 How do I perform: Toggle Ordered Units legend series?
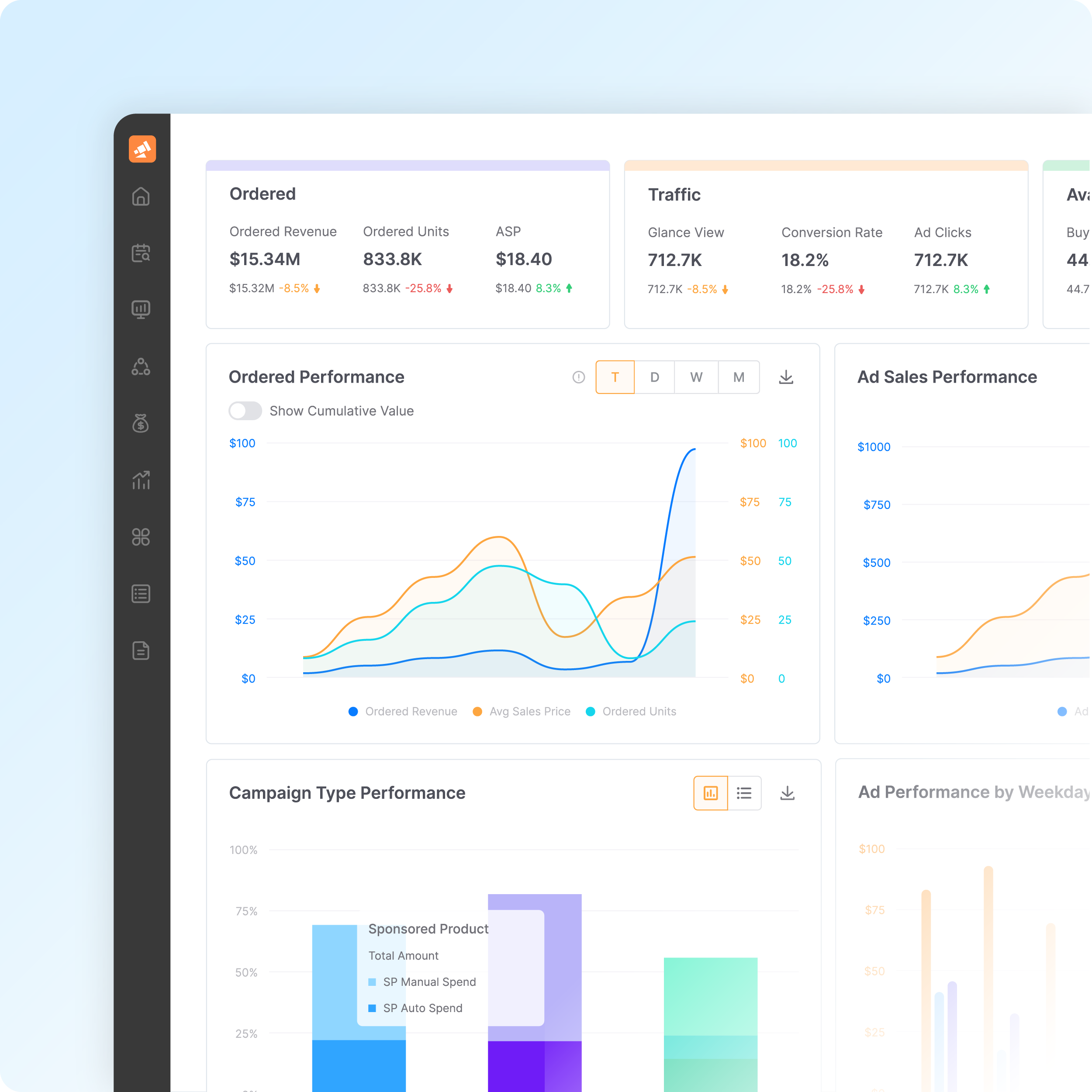coord(631,712)
